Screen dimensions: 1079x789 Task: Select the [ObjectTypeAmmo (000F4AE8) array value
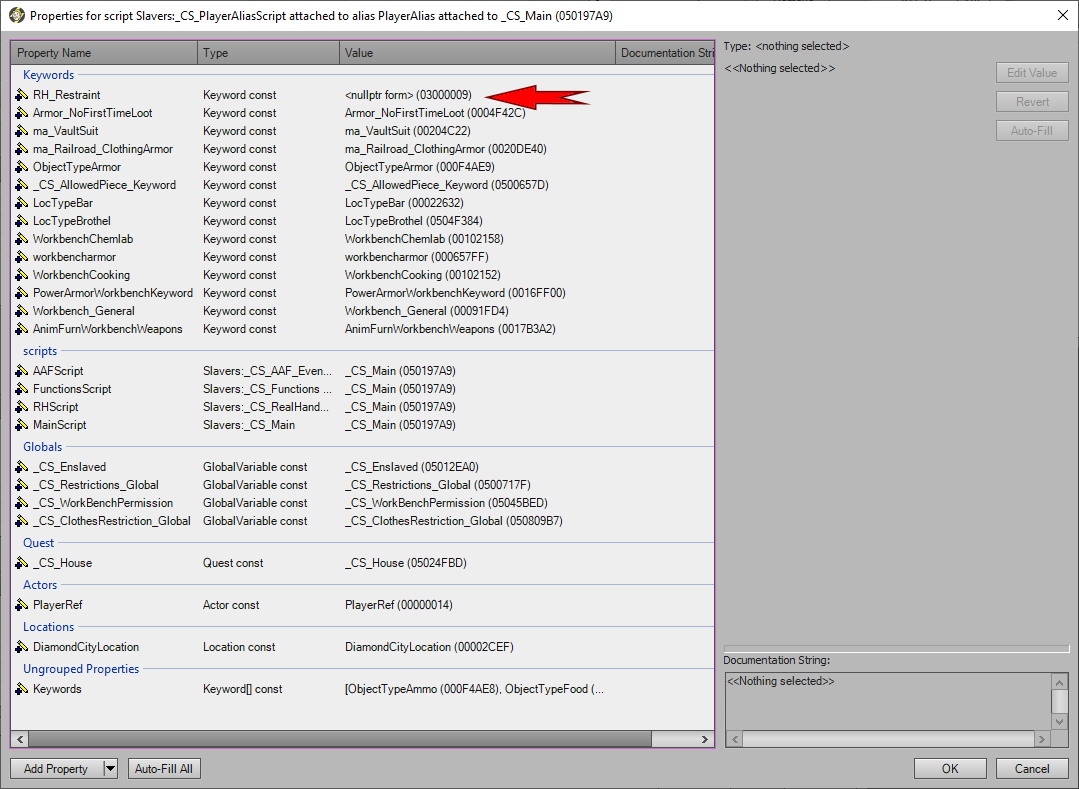tap(474, 689)
